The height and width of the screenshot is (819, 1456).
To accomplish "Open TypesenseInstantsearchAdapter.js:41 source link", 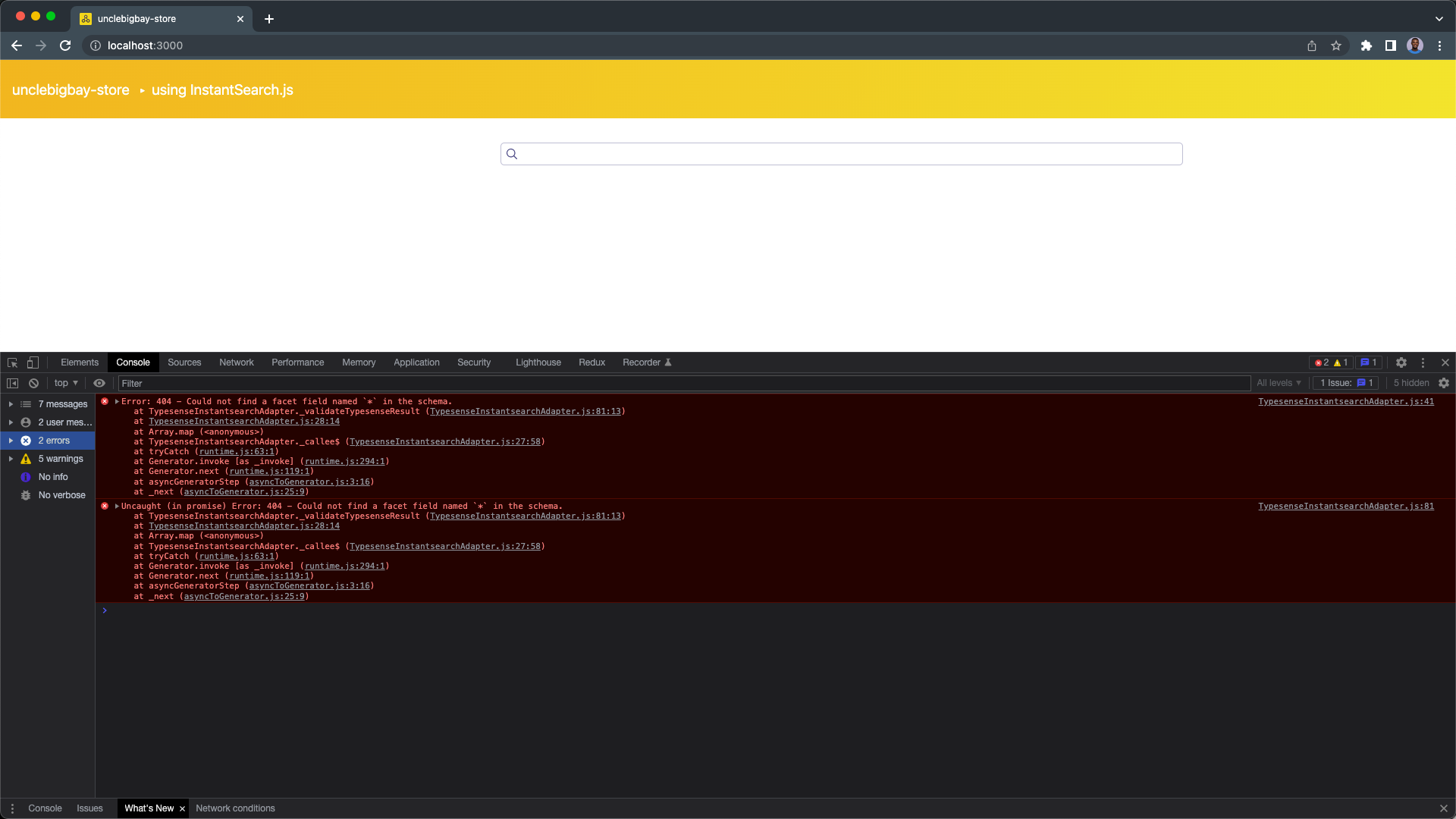I will pos(1346,402).
